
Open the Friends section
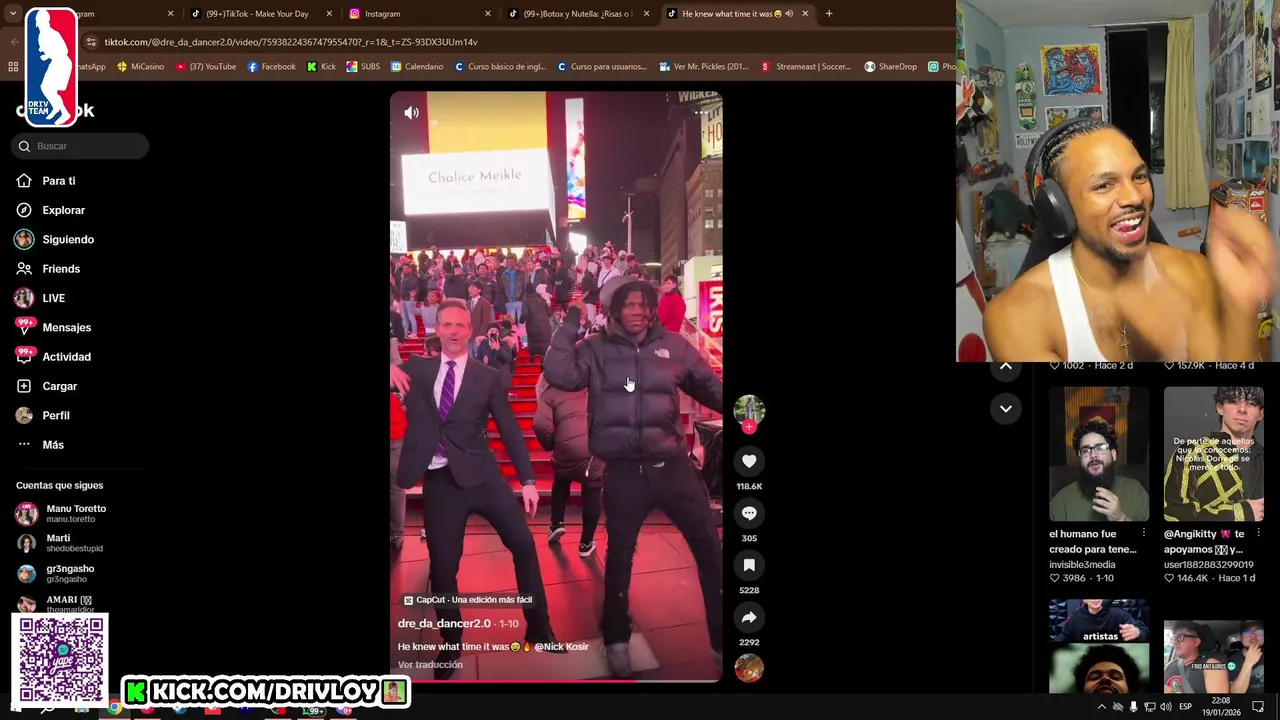click(60, 269)
